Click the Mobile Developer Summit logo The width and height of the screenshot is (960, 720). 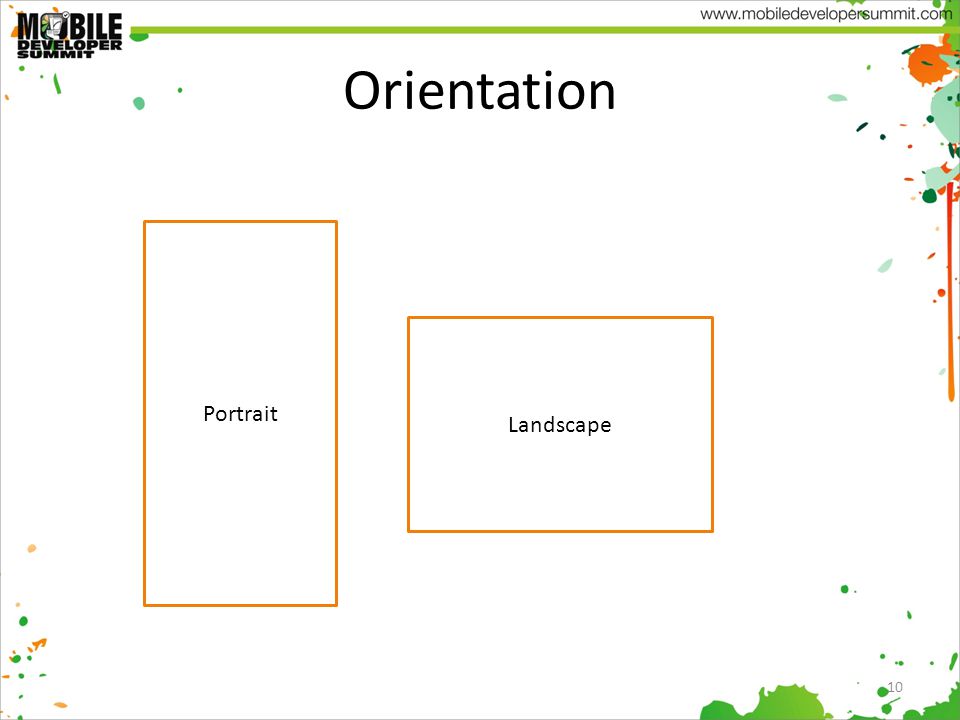69,35
